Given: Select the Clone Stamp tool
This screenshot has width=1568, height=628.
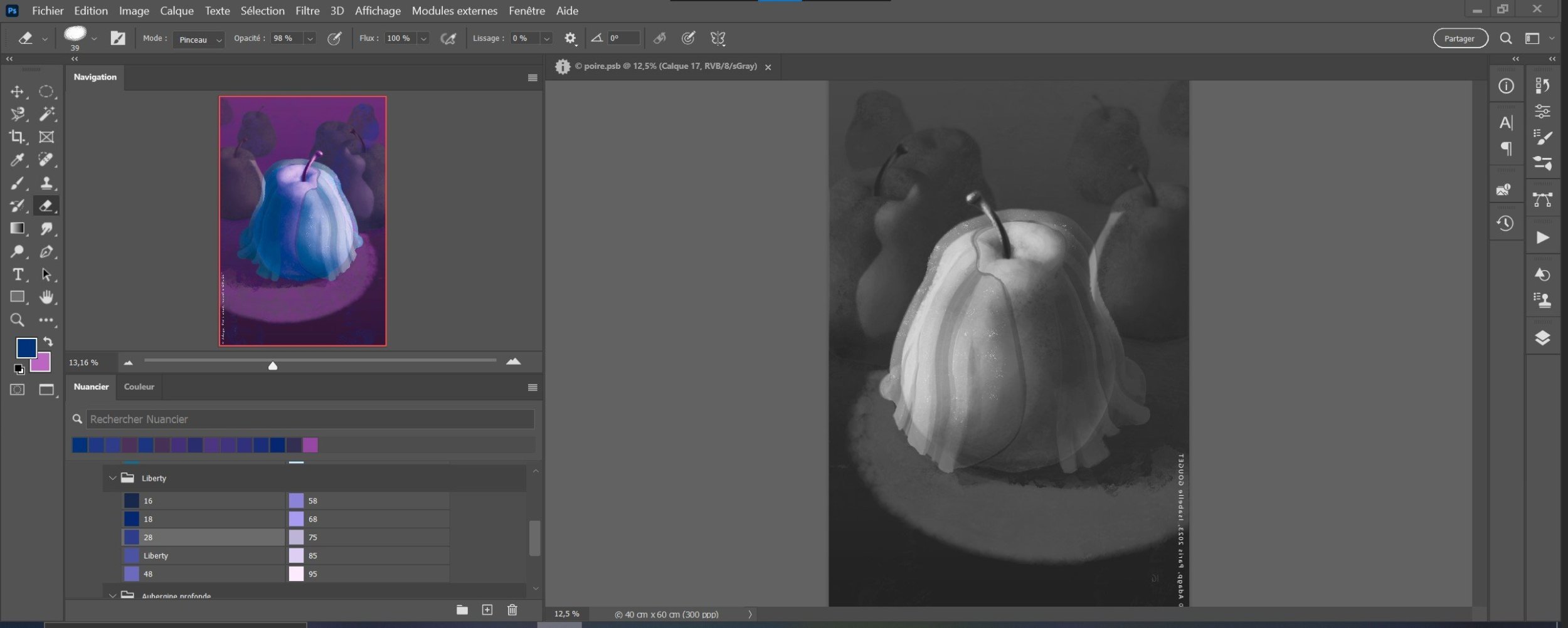Looking at the screenshot, I should [46, 183].
